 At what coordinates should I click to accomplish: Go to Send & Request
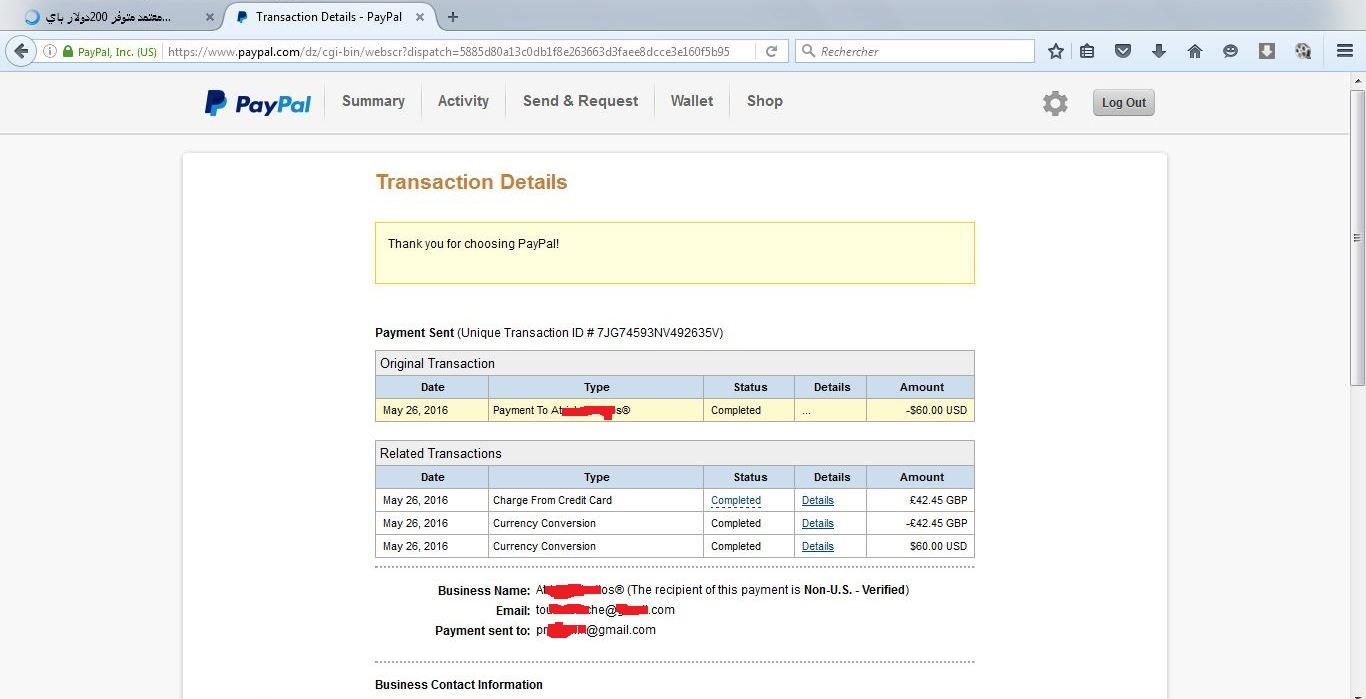[x=580, y=101]
